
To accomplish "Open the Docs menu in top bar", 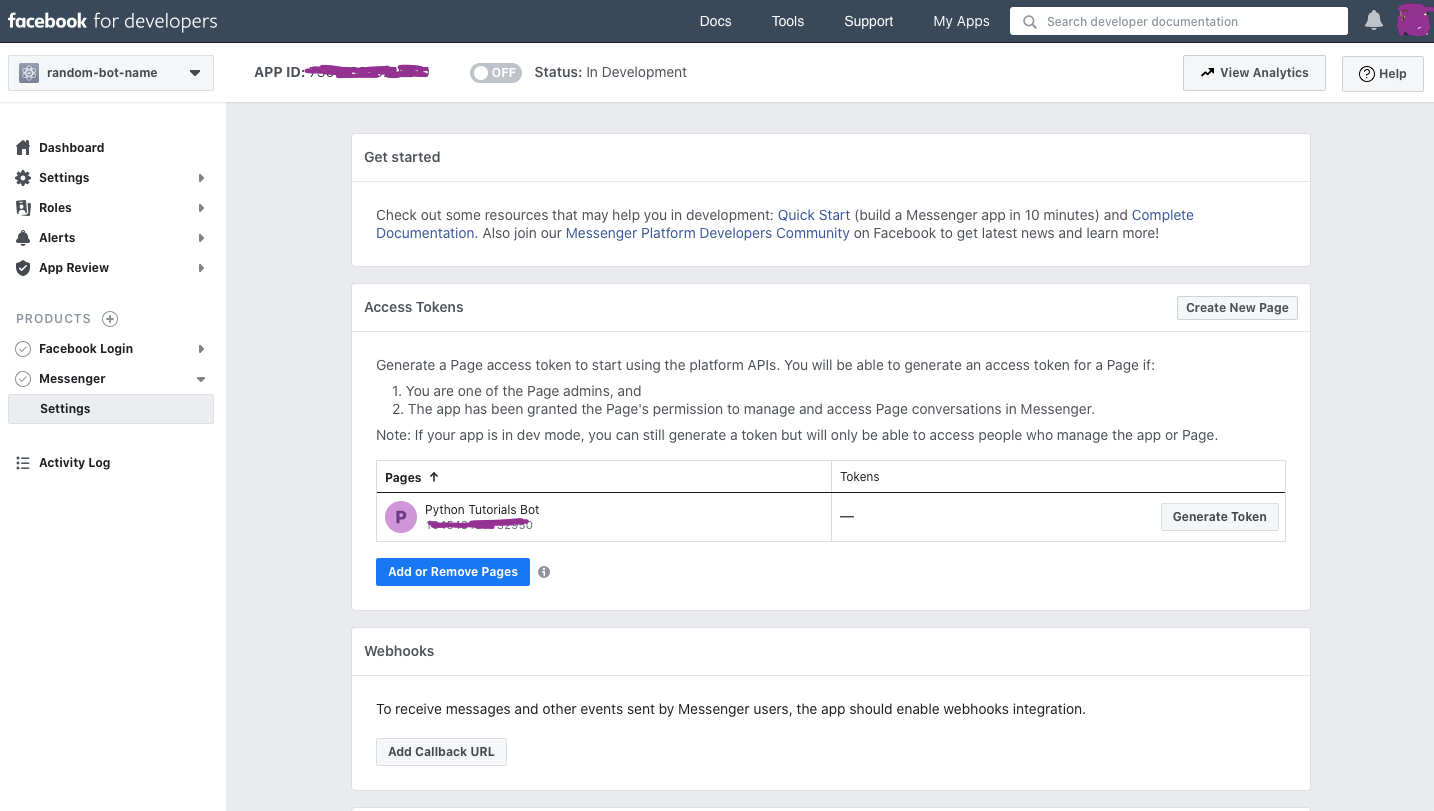I will click(x=715, y=21).
